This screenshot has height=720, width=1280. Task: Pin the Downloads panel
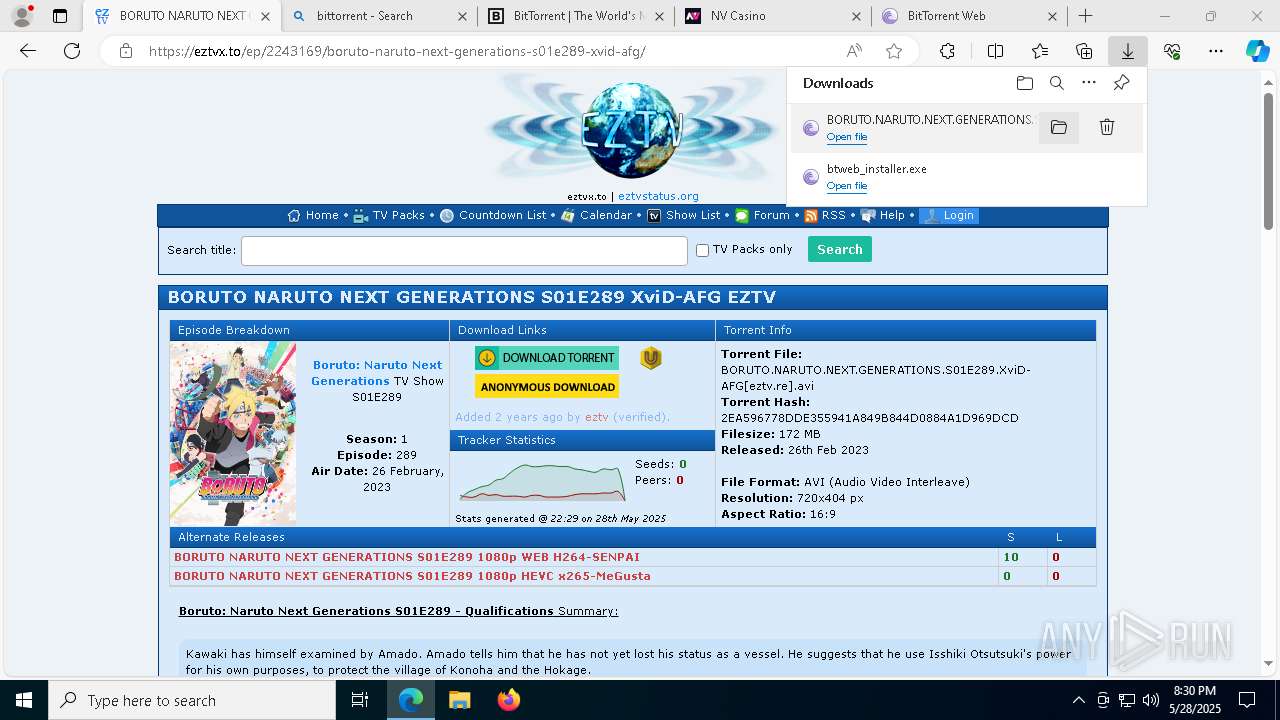click(1121, 83)
